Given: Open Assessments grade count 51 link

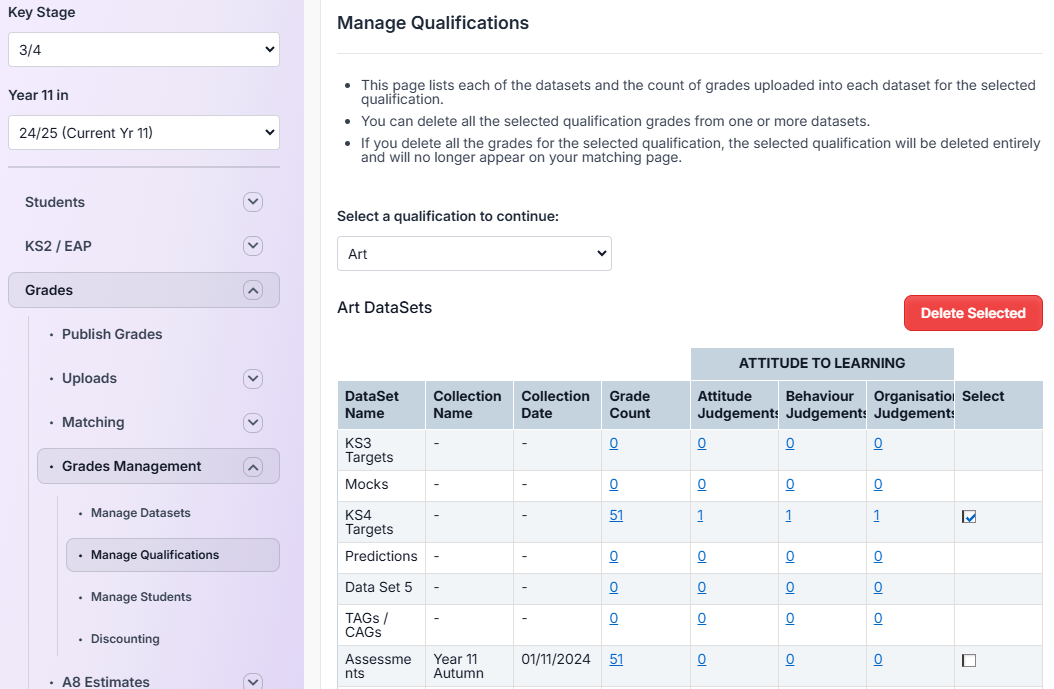Looking at the screenshot, I should point(616,659).
